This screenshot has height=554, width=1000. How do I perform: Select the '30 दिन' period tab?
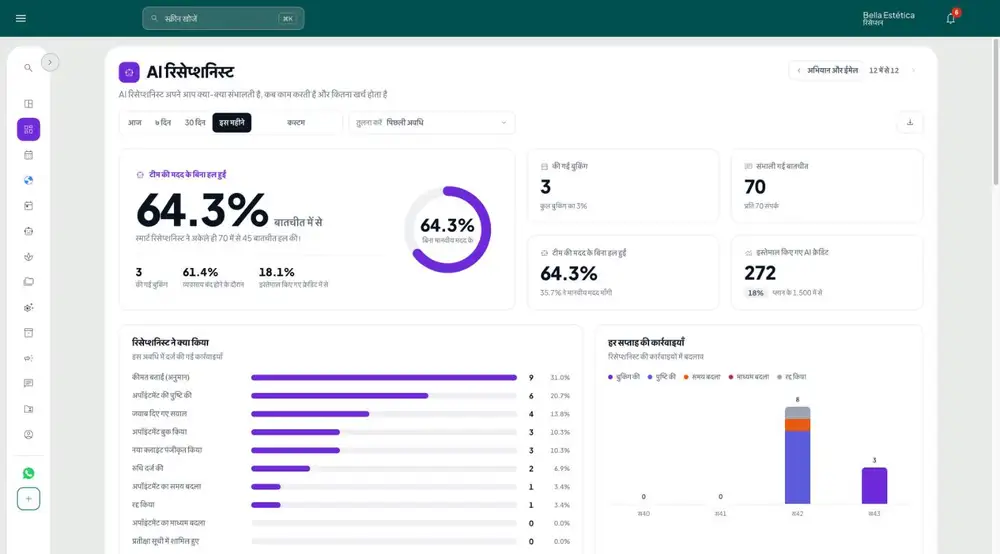pos(195,122)
